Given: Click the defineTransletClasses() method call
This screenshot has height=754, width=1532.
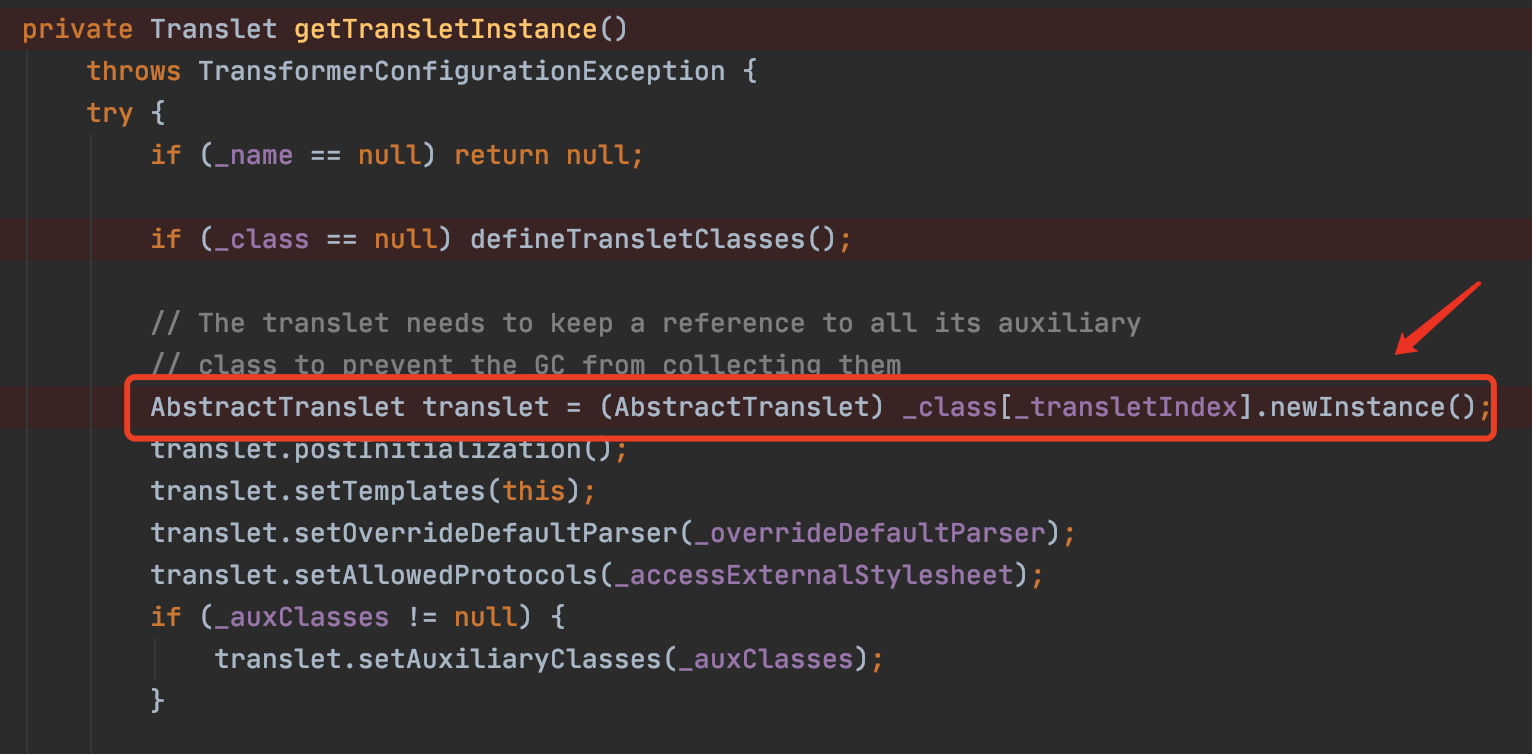Looking at the screenshot, I should coord(652,239).
